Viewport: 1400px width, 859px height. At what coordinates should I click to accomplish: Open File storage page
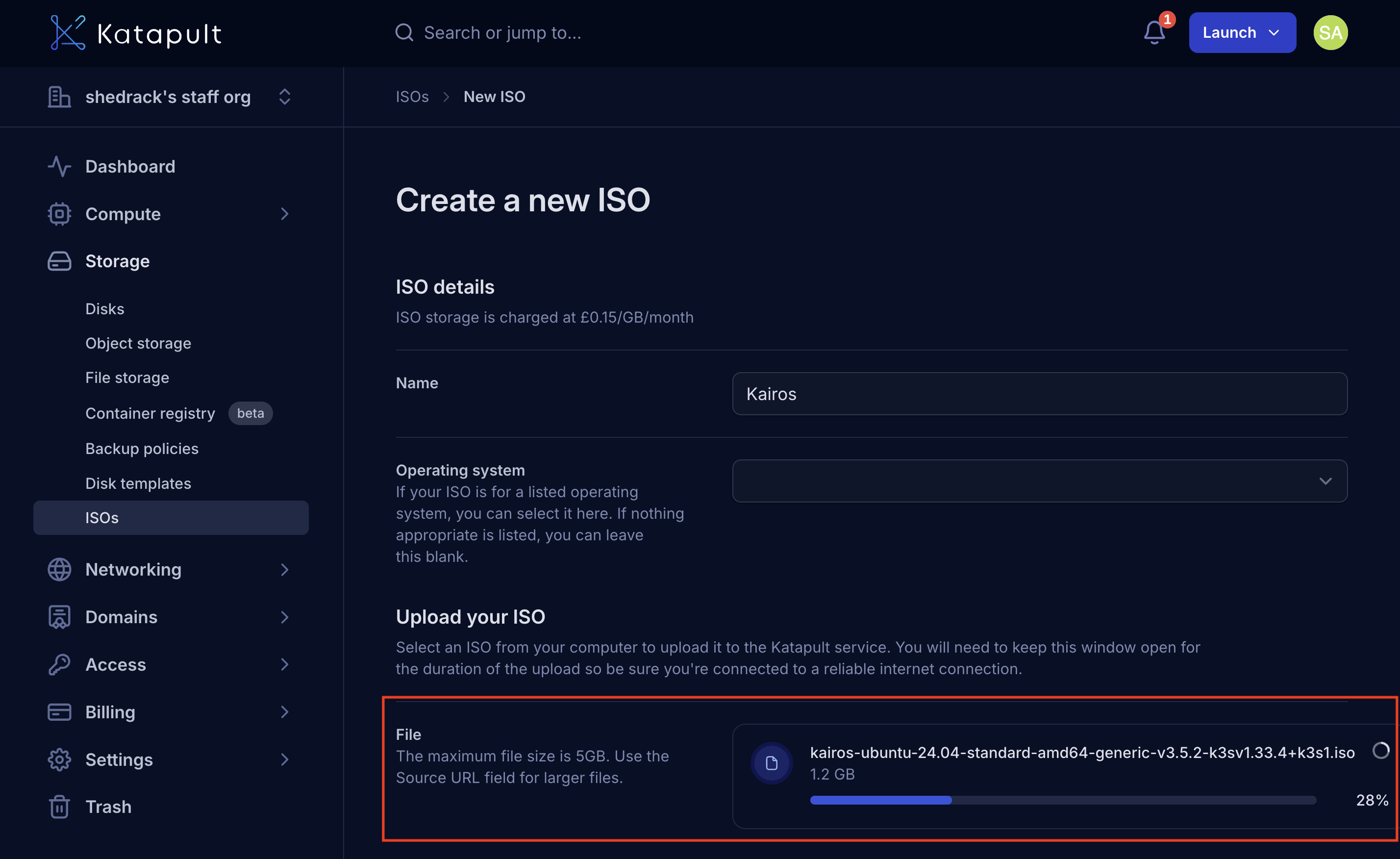point(127,378)
